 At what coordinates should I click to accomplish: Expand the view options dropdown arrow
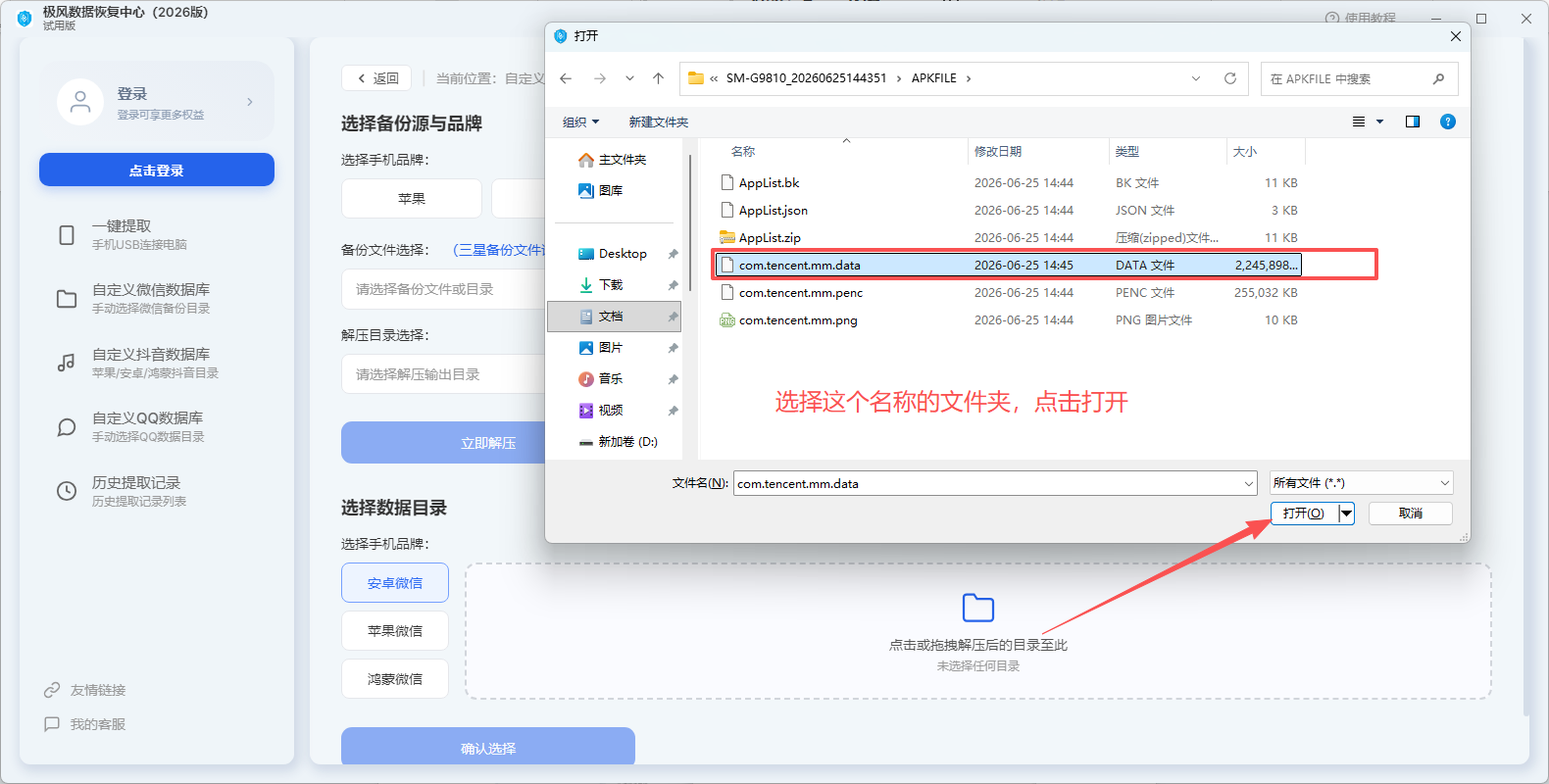pyautogui.click(x=1379, y=122)
